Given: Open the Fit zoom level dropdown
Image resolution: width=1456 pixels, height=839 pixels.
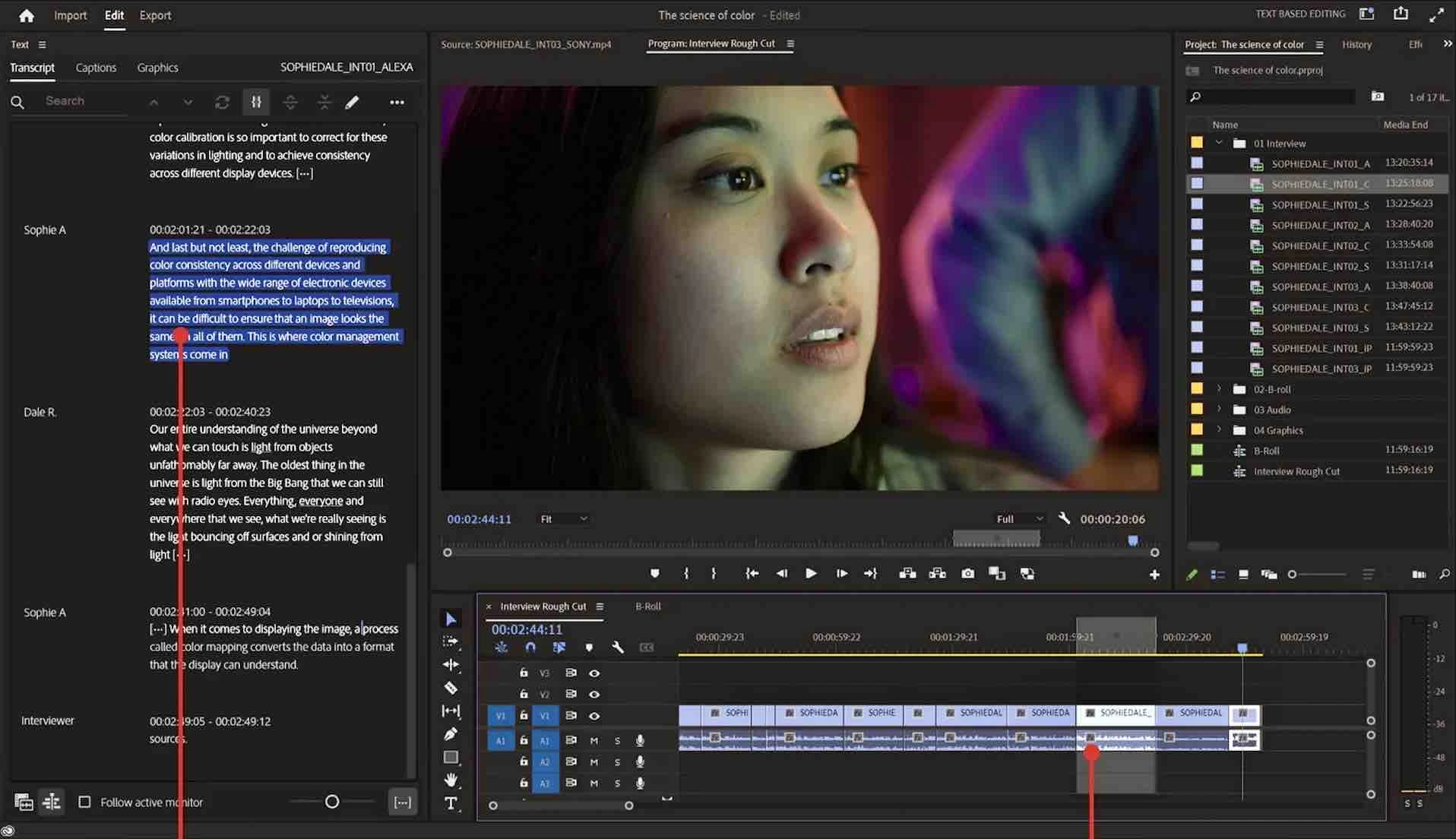Looking at the screenshot, I should 562,518.
